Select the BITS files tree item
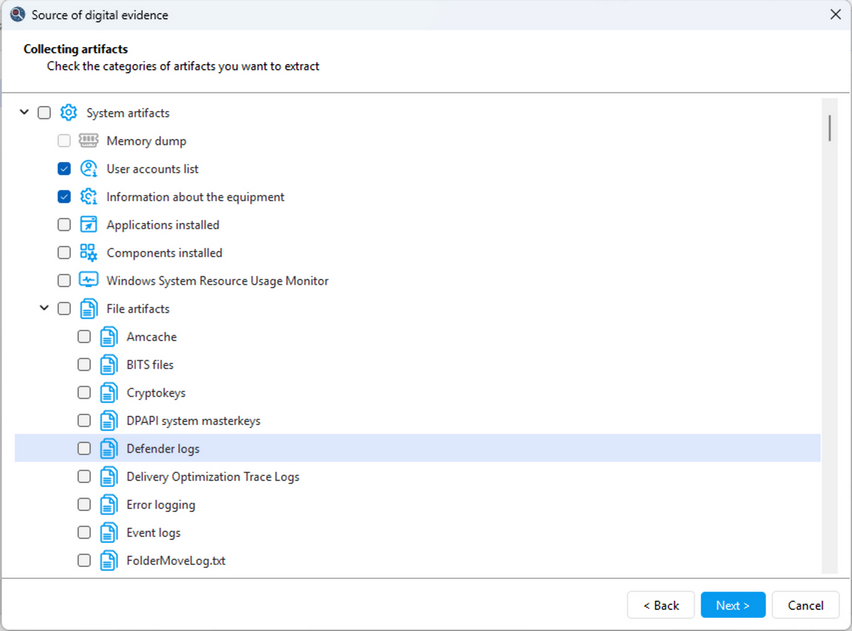The image size is (852, 631). tap(150, 365)
